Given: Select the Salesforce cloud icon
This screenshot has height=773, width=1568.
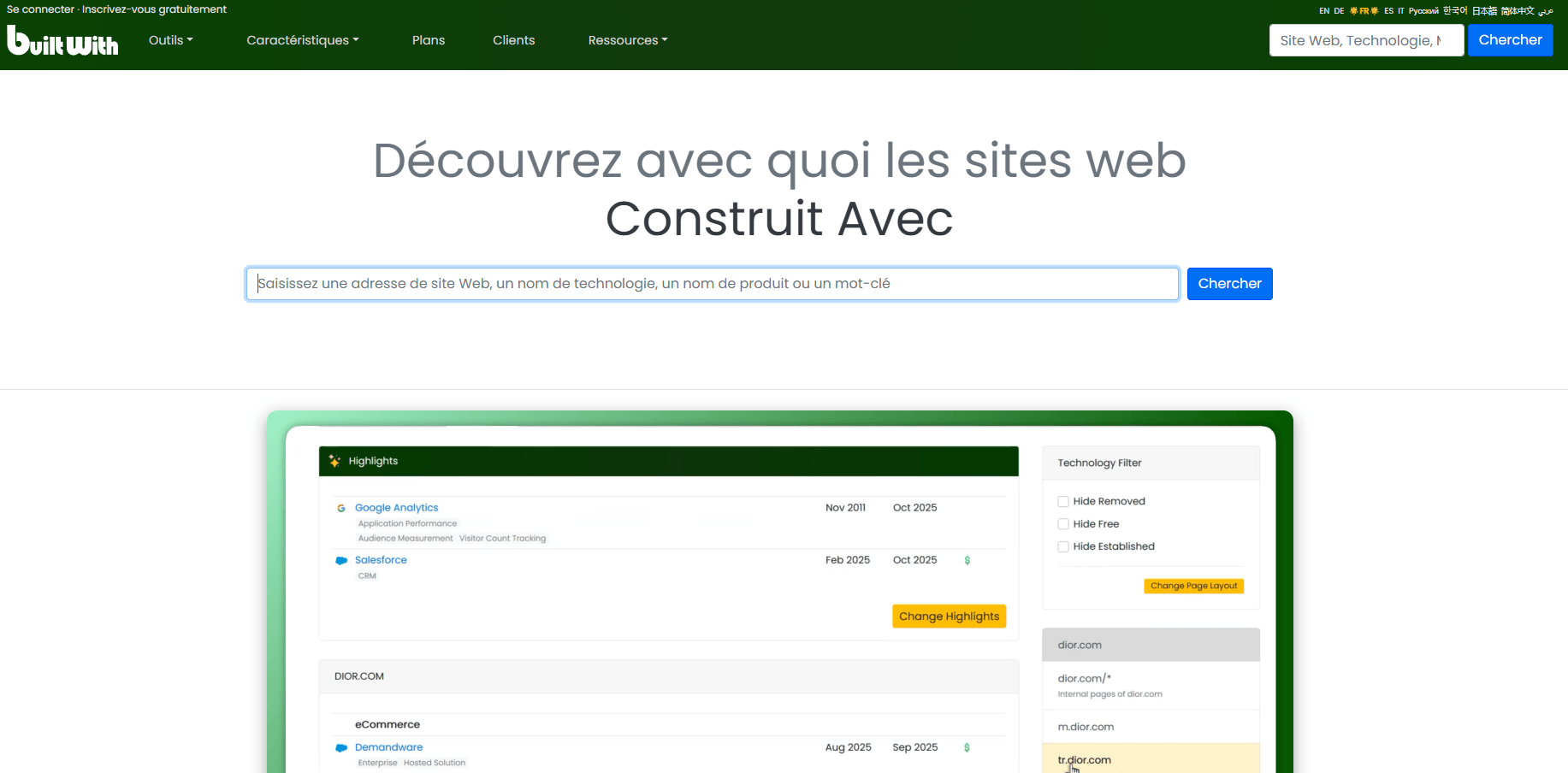Looking at the screenshot, I should pyautogui.click(x=340, y=560).
